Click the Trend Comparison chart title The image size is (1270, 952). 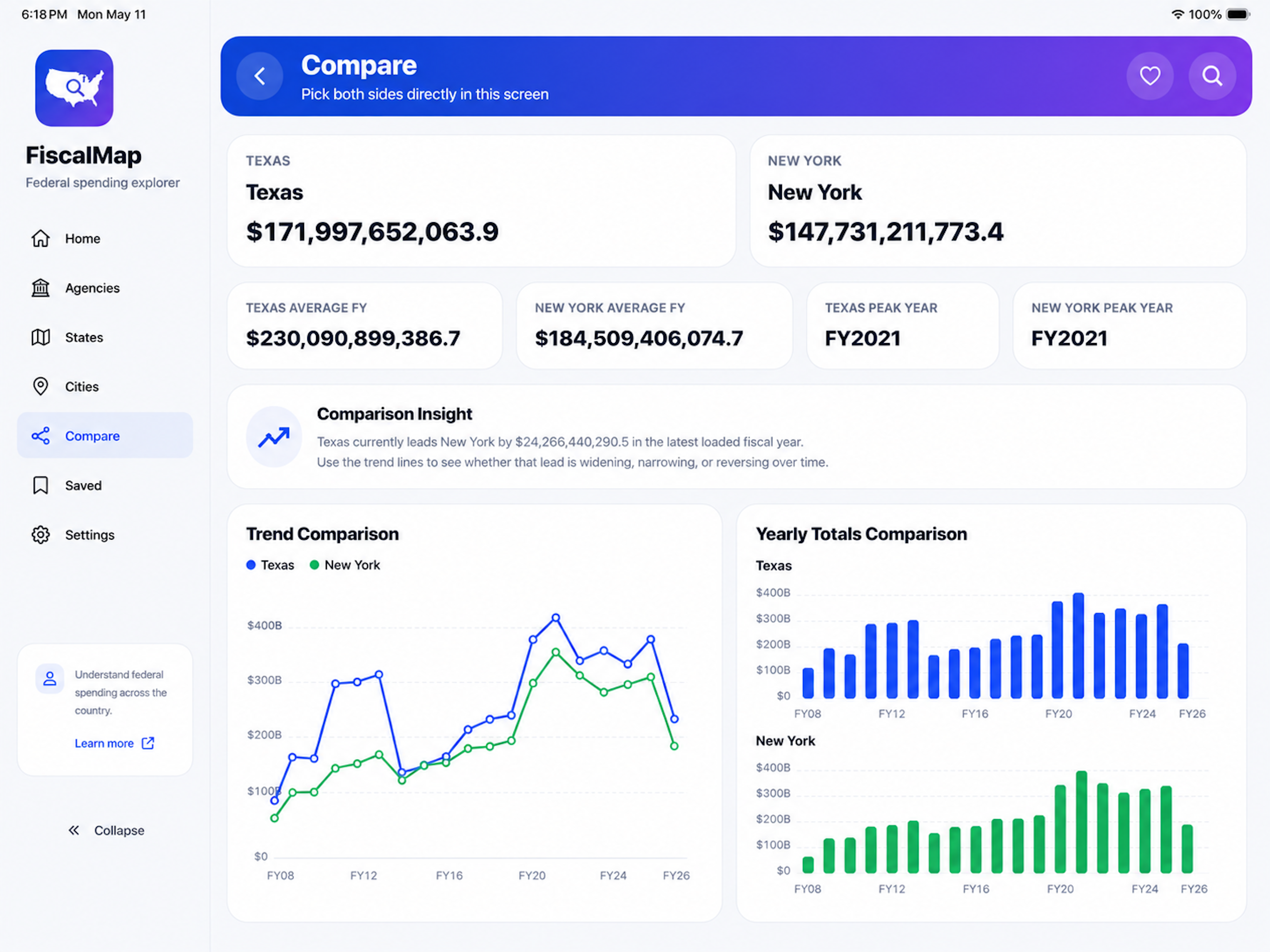[x=323, y=534]
